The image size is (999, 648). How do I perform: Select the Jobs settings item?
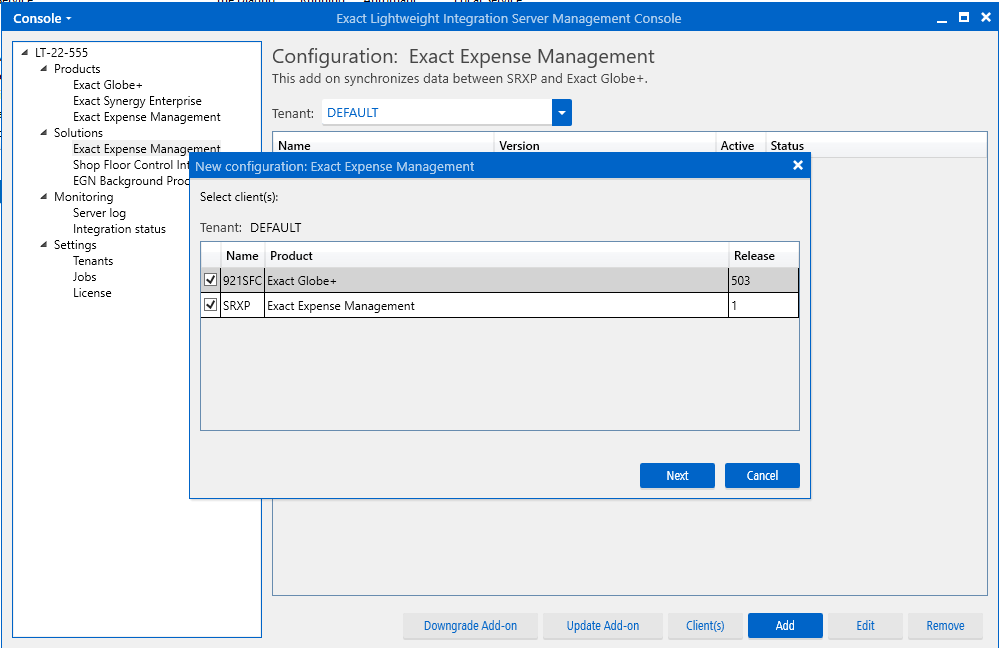click(85, 277)
